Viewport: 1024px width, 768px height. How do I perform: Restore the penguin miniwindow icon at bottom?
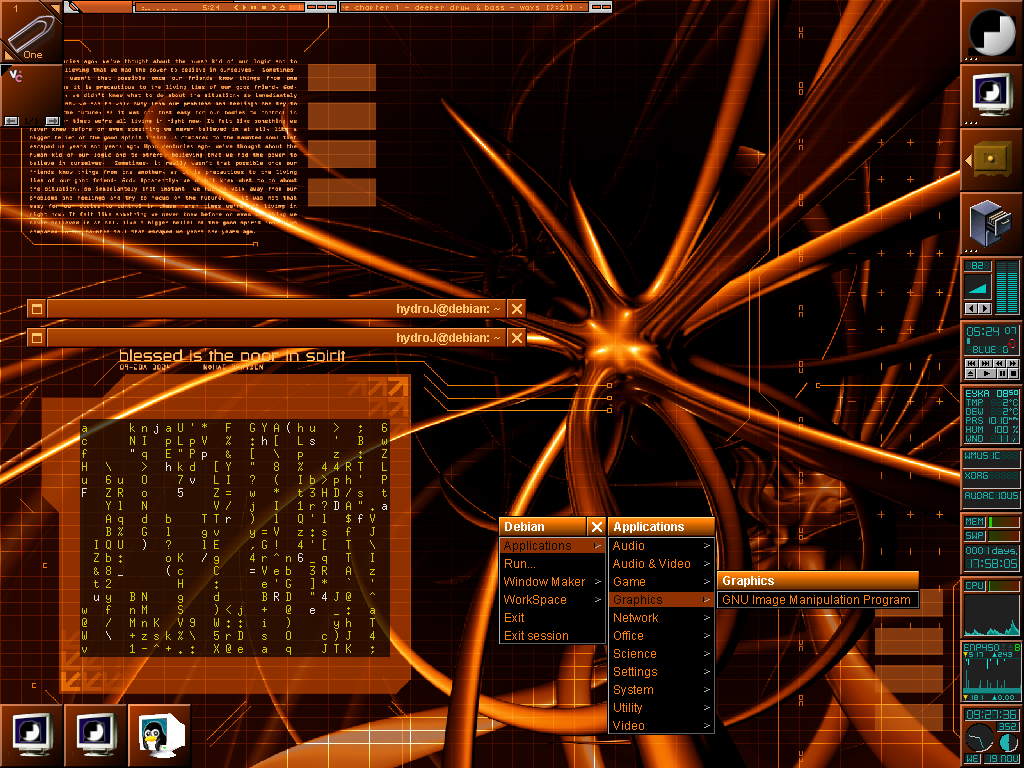click(x=159, y=735)
